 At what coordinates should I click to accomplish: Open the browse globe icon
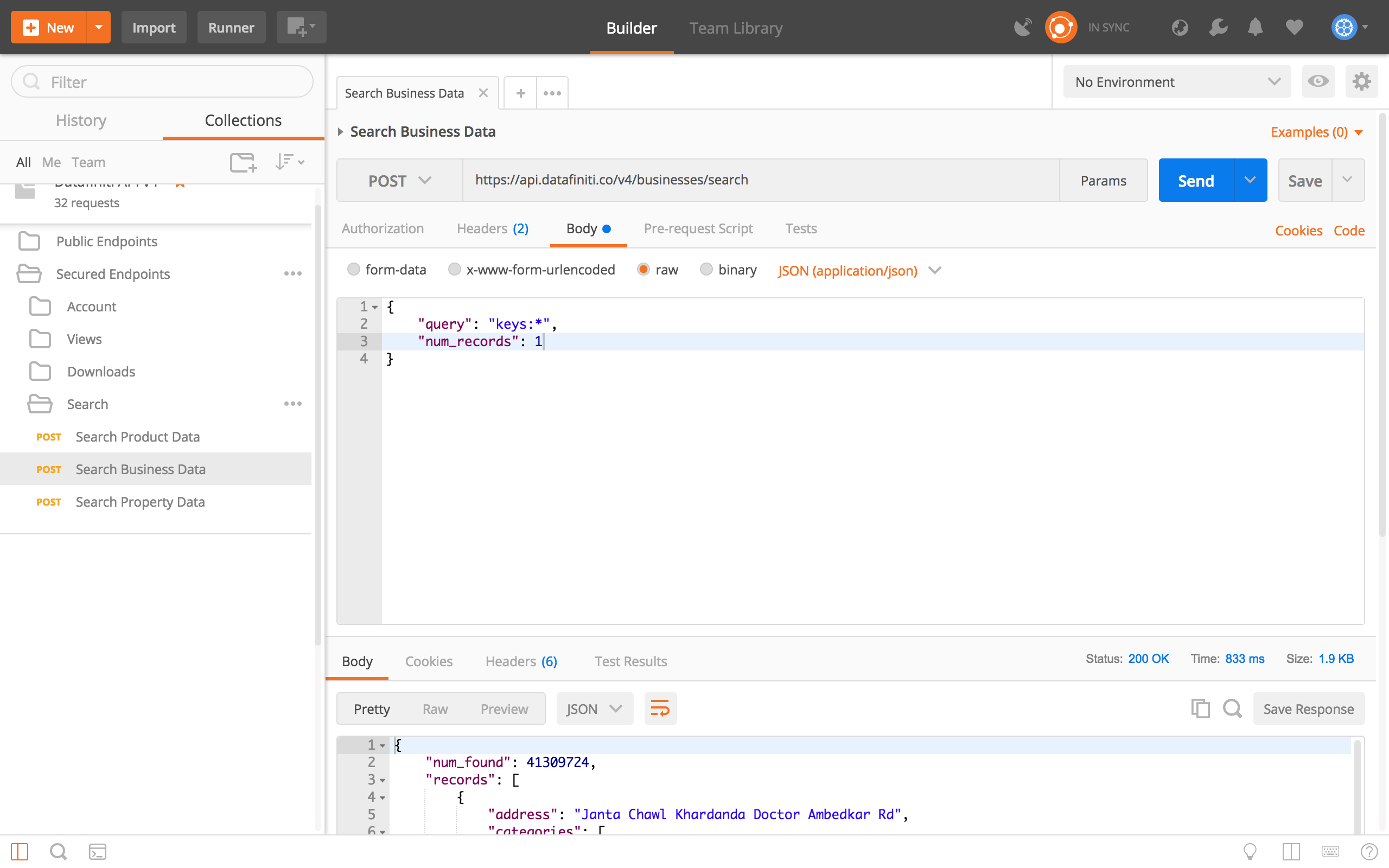click(x=1180, y=27)
